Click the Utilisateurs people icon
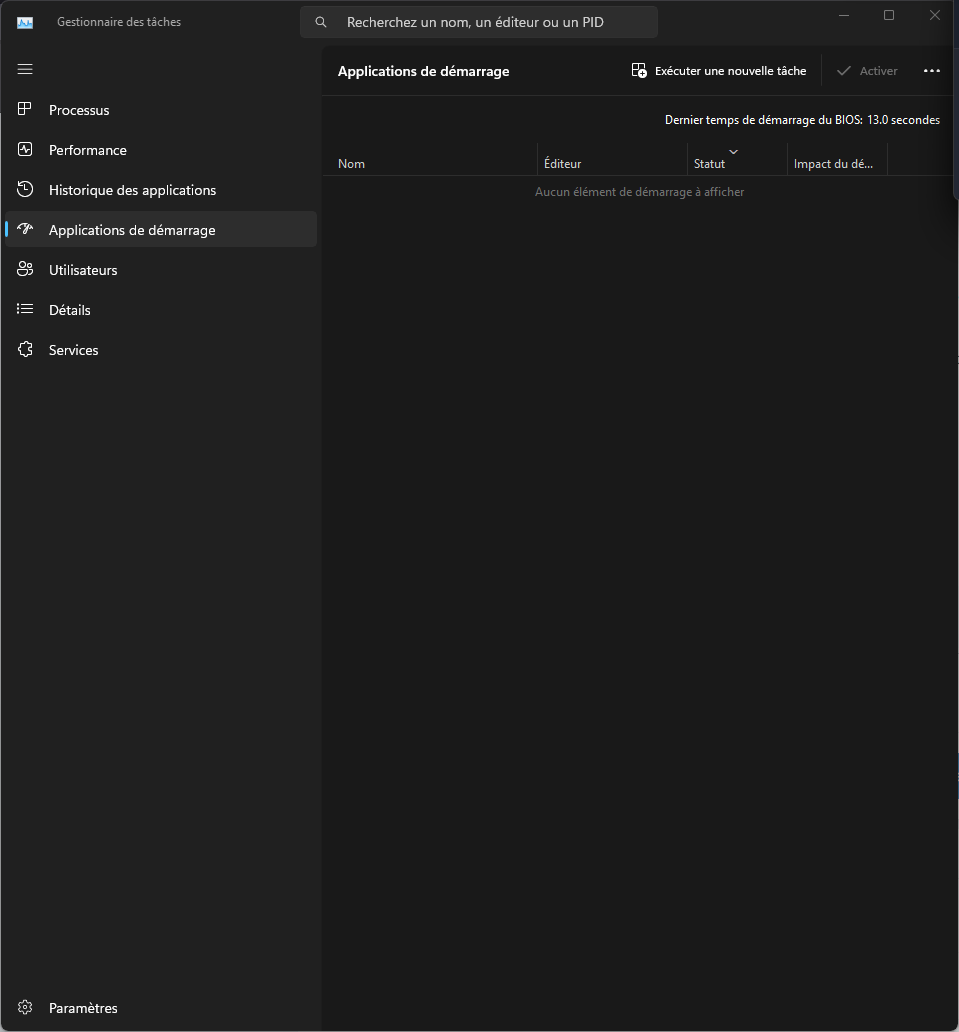 [x=26, y=270]
